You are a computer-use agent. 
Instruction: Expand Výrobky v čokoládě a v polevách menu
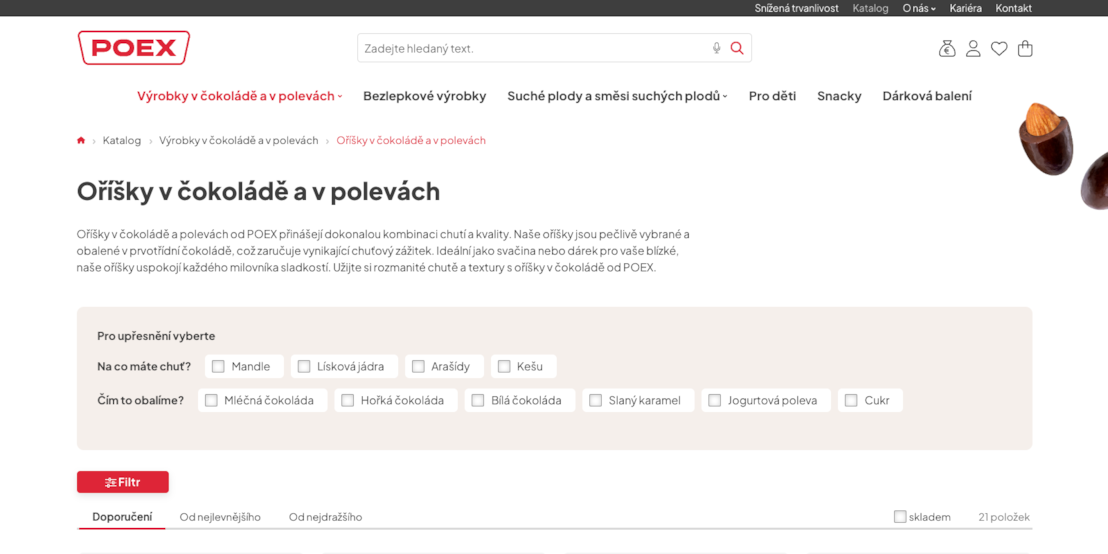tap(240, 96)
